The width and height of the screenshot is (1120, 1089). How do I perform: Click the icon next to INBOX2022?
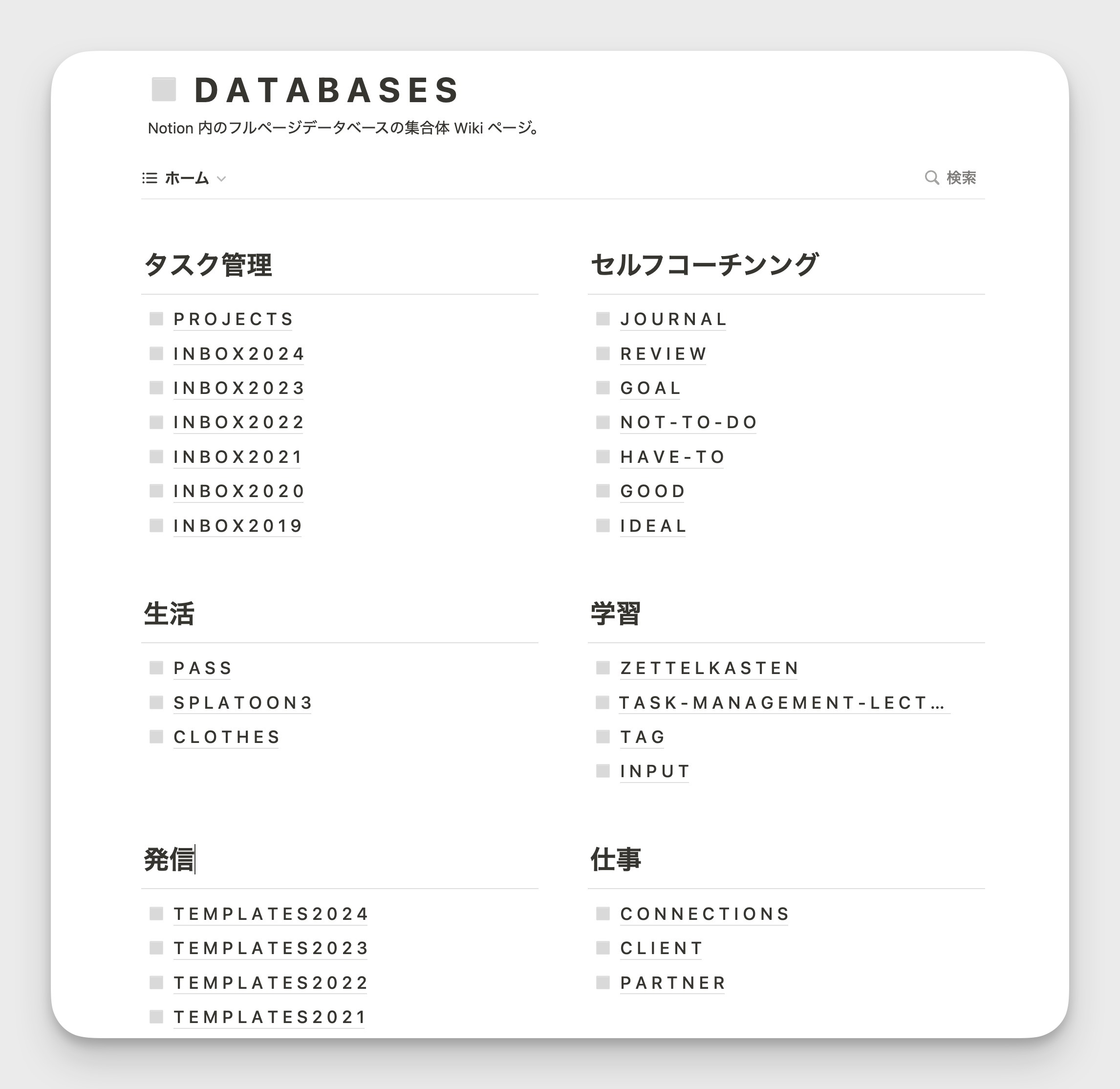click(x=157, y=422)
